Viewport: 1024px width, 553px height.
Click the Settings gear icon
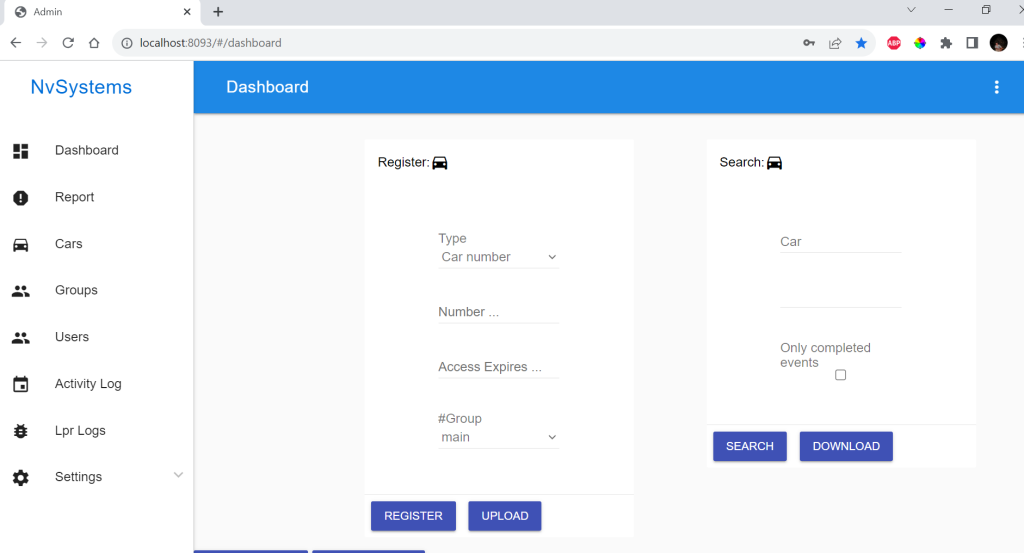[x=21, y=477]
